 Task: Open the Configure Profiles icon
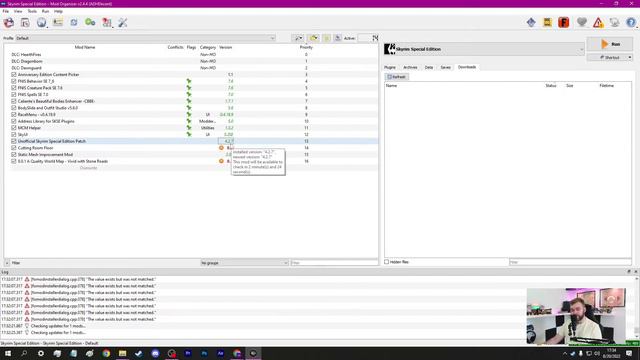(58, 22)
